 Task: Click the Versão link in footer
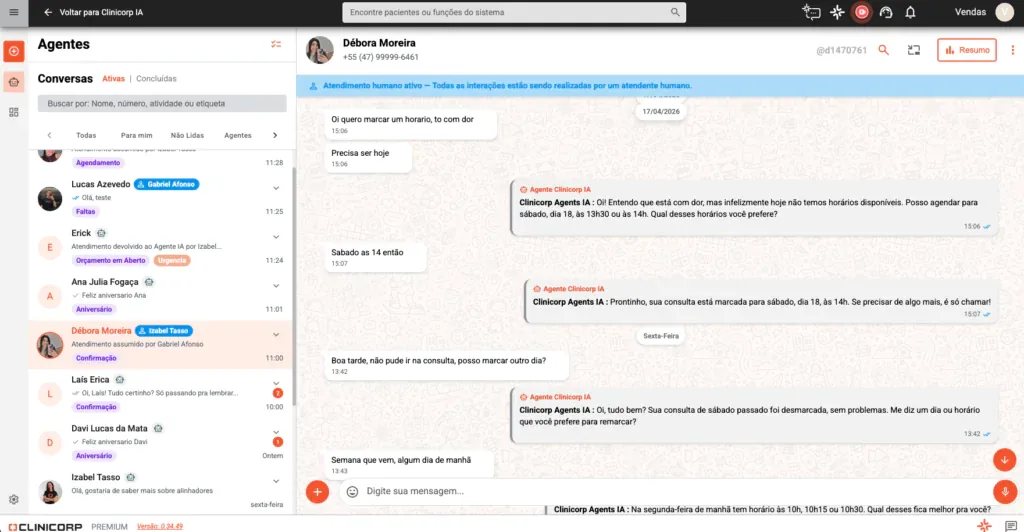coord(160,526)
